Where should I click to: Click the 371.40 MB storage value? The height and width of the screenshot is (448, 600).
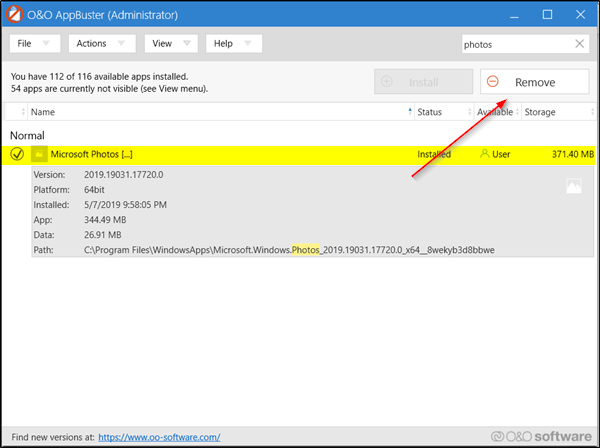(x=573, y=154)
